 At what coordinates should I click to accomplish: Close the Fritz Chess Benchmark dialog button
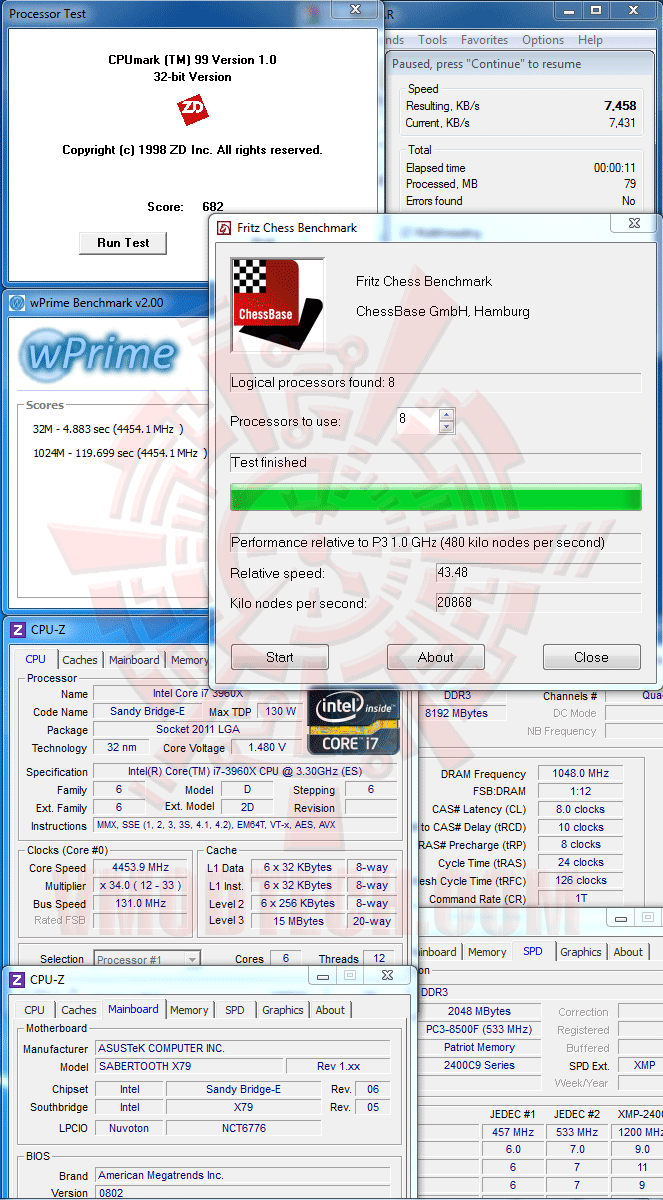tap(591, 657)
